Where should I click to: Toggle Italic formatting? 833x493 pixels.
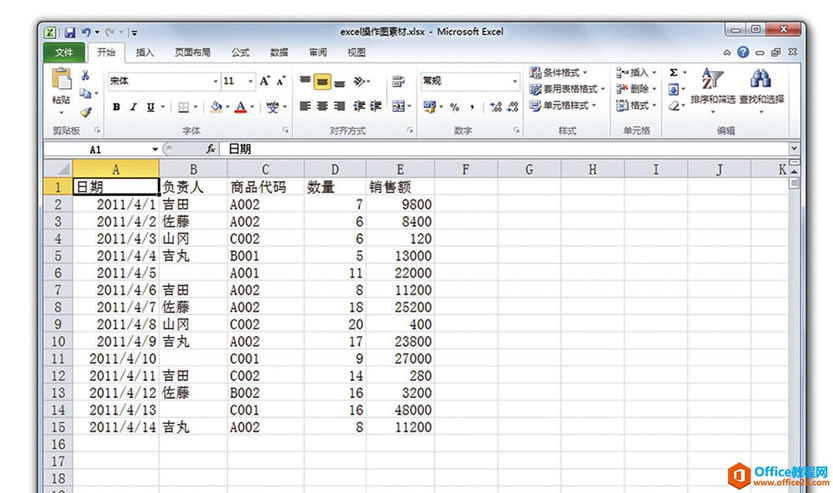133,107
